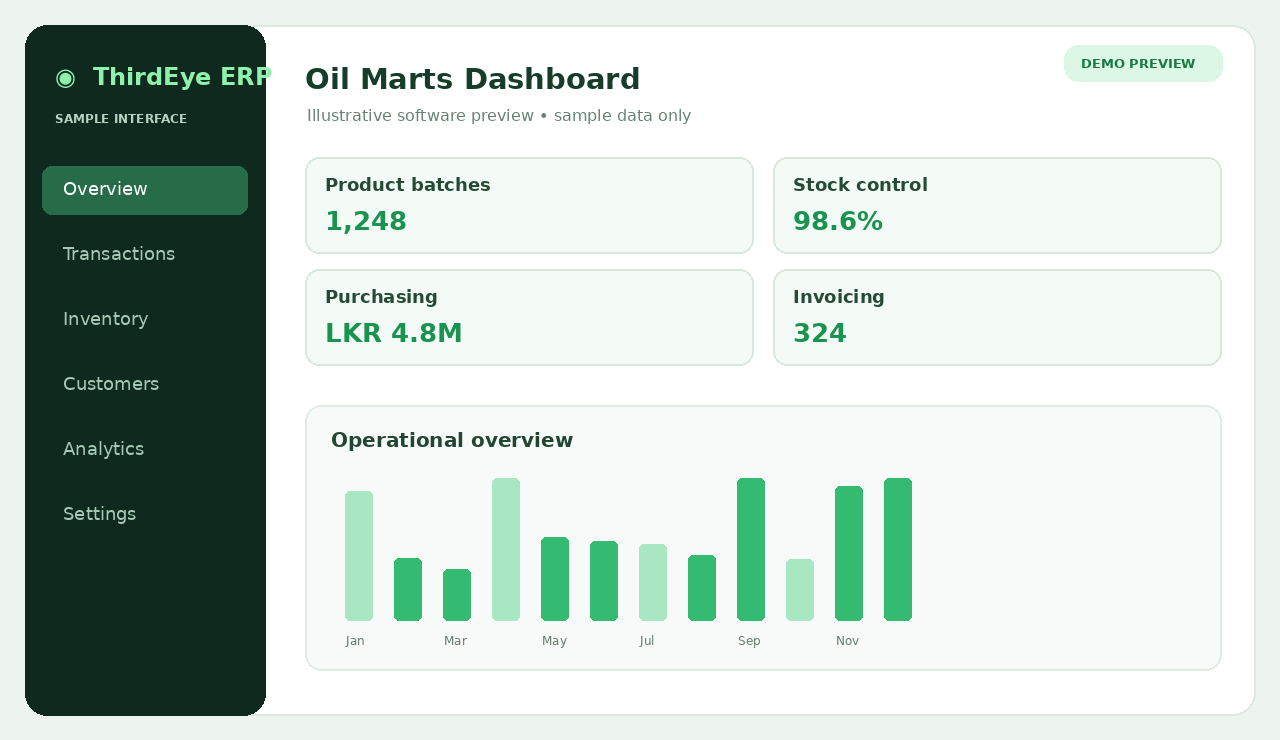Viewport: 1280px width, 740px height.
Task: Click the 324 invoicing value
Action: tap(820, 334)
